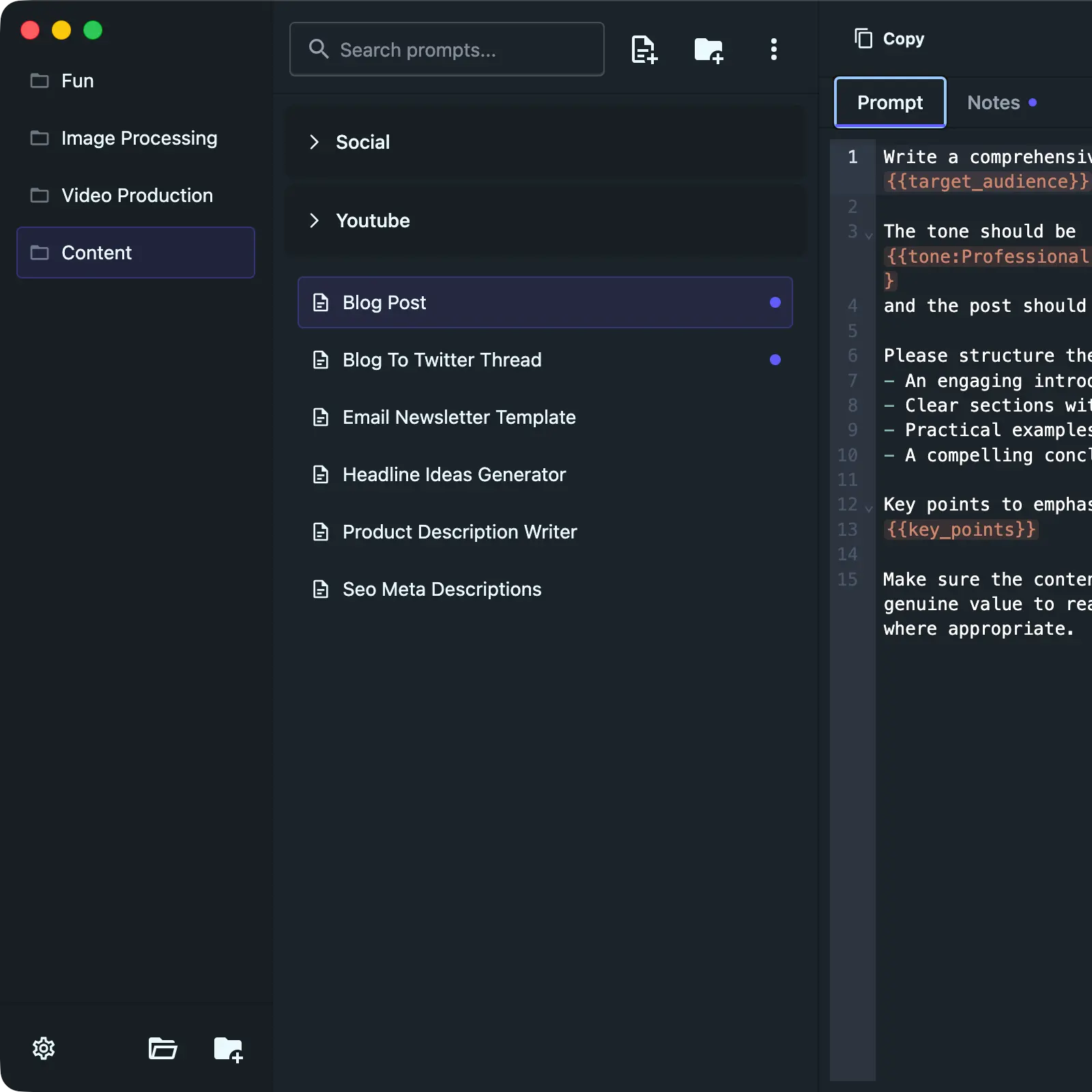Viewport: 1092px width, 1092px height.
Task: Click the open folder icon at bottom
Action: (x=162, y=1048)
